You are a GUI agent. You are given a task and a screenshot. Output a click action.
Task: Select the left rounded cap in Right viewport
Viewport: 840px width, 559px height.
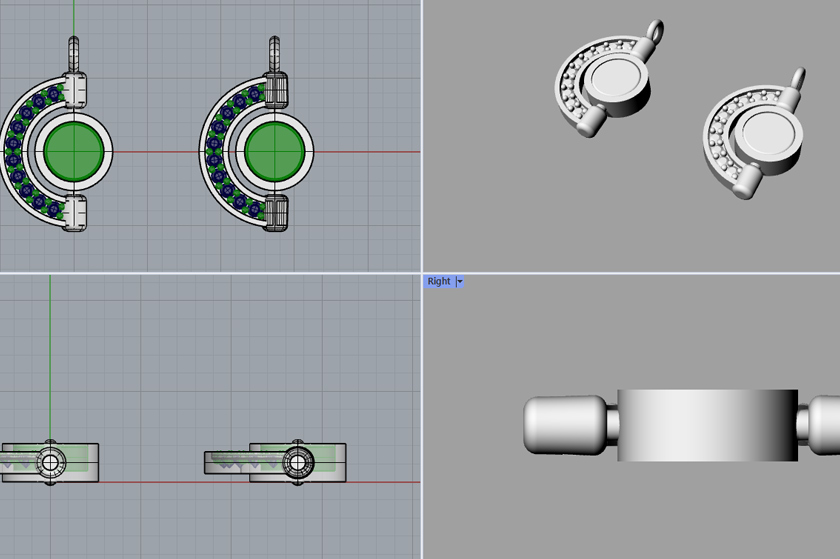click(565, 426)
